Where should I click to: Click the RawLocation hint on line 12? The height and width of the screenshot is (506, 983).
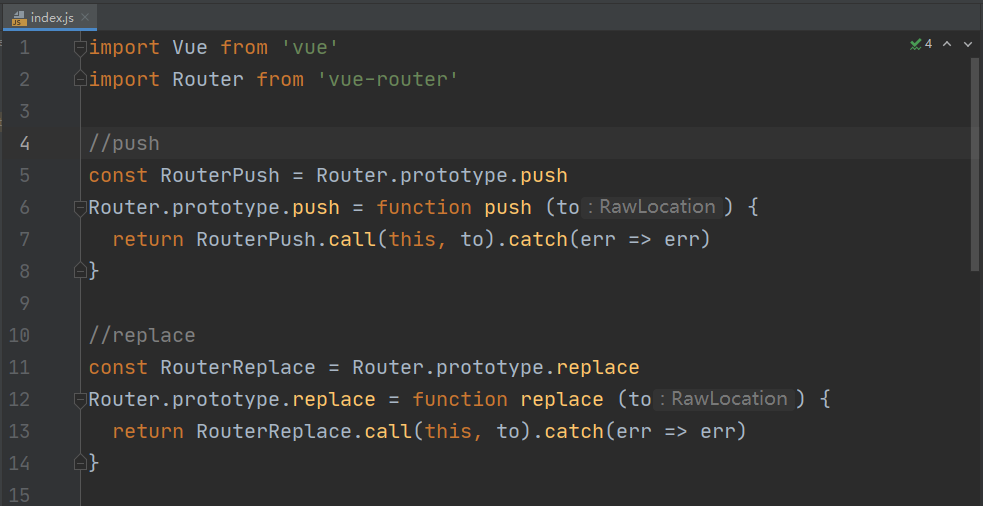[724, 399]
